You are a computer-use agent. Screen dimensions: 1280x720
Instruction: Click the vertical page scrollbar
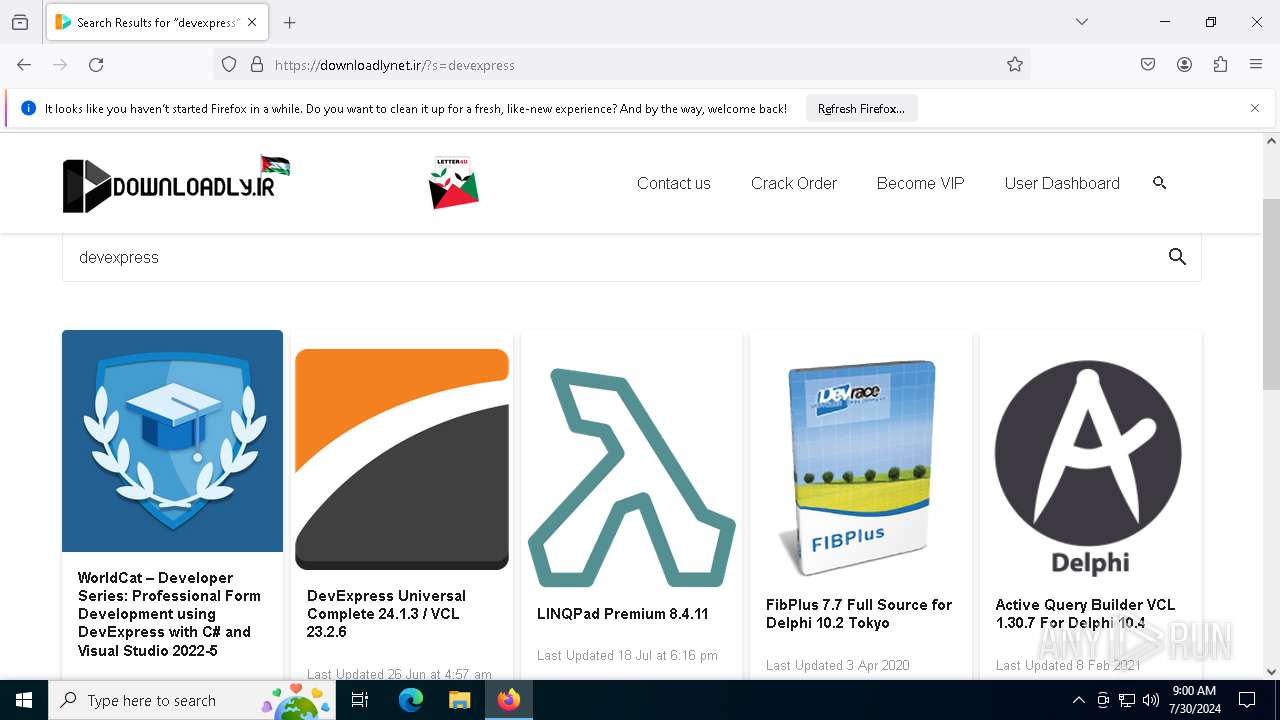(x=1271, y=295)
